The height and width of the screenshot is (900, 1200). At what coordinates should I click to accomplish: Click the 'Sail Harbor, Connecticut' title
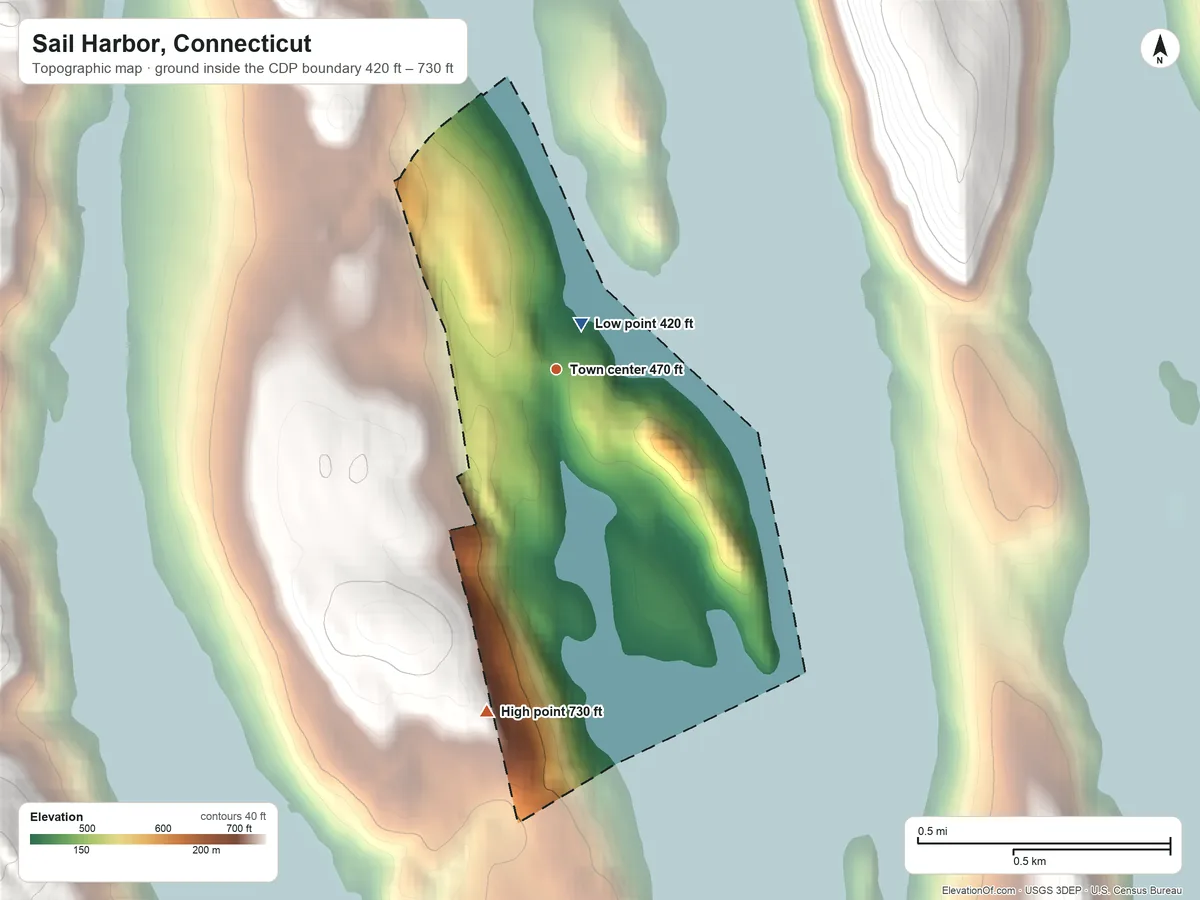tap(172, 44)
